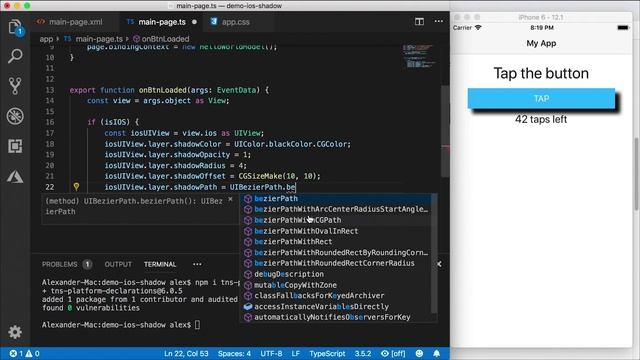Open the Source Control view
Image resolution: width=640 pixels, height=360 pixels.
(x=15, y=86)
